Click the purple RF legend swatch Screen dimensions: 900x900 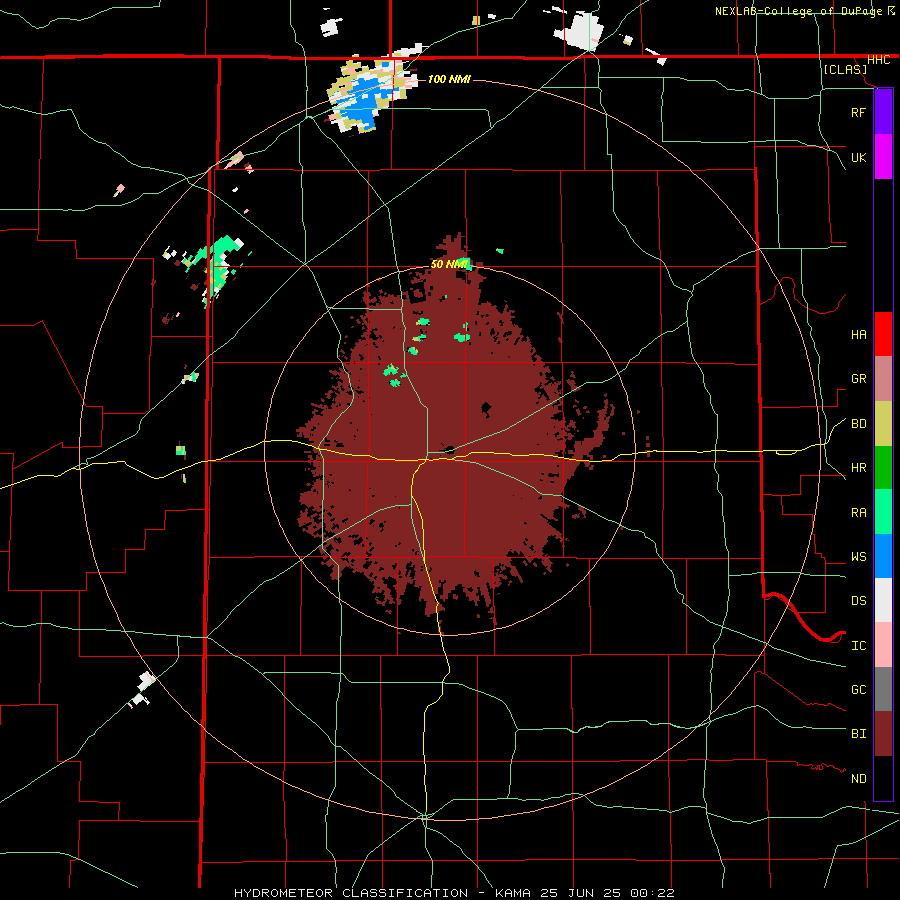(883, 112)
